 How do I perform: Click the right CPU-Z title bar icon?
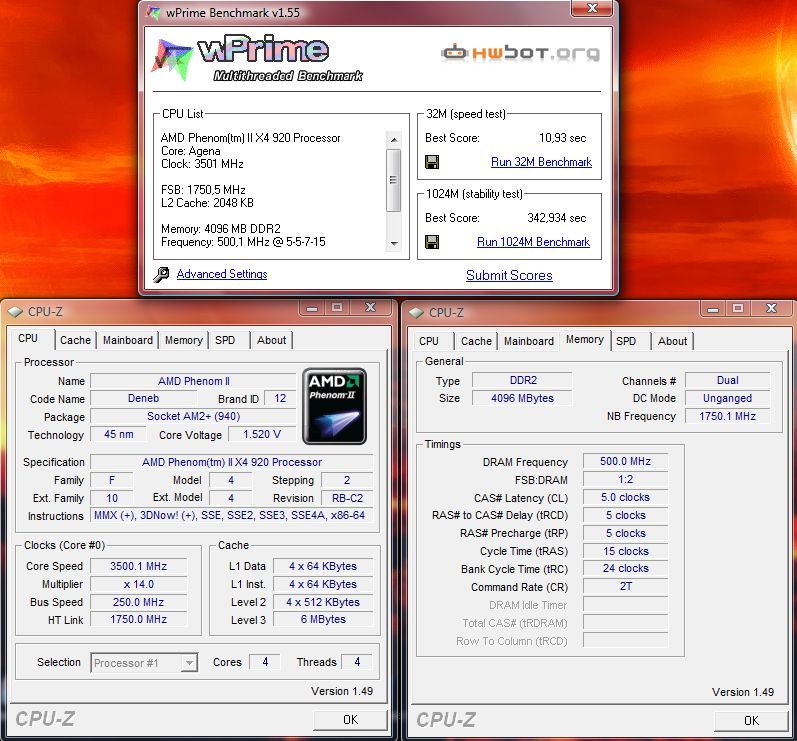pos(416,313)
